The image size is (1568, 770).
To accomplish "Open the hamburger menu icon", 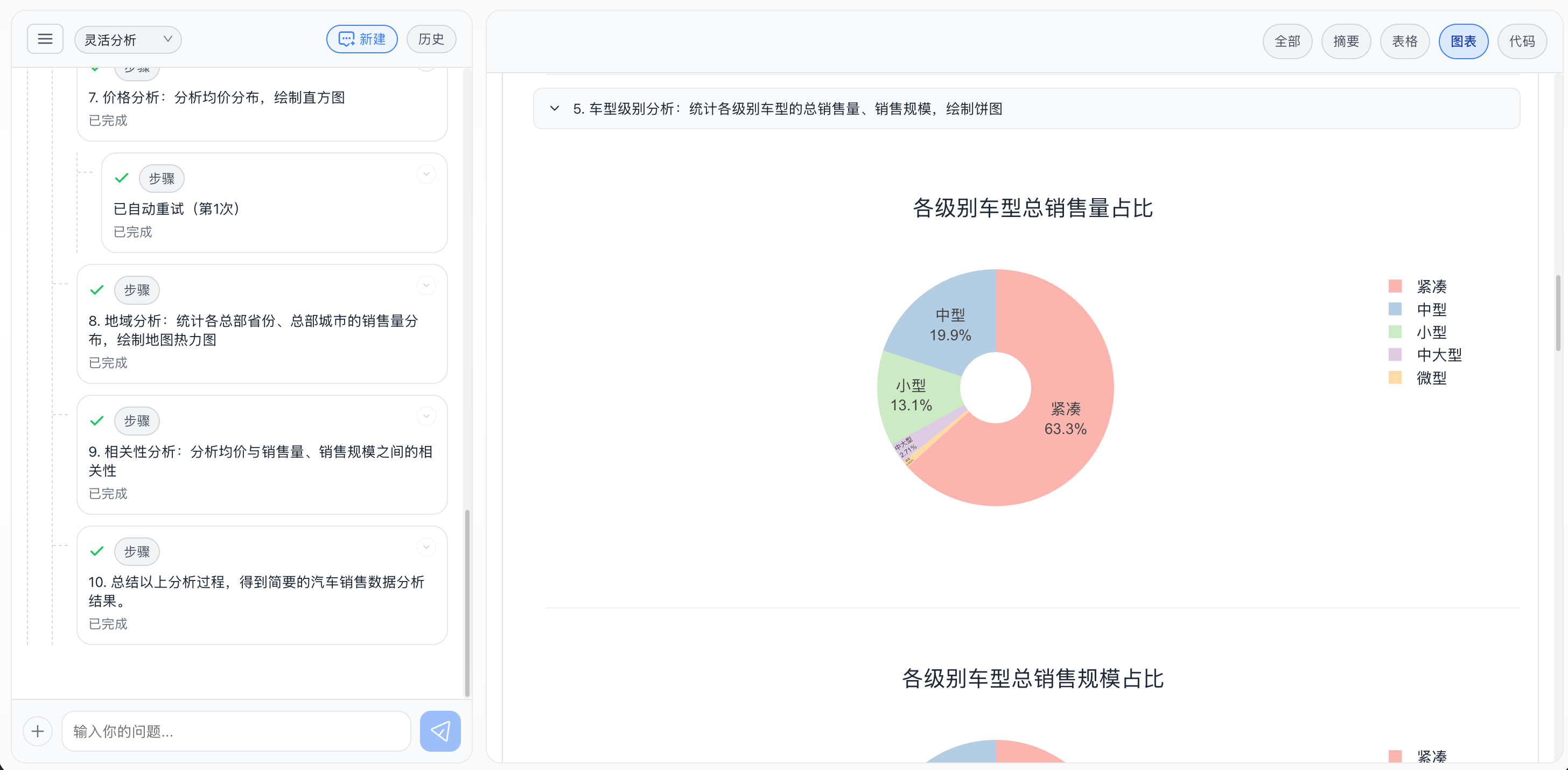I will coord(45,39).
